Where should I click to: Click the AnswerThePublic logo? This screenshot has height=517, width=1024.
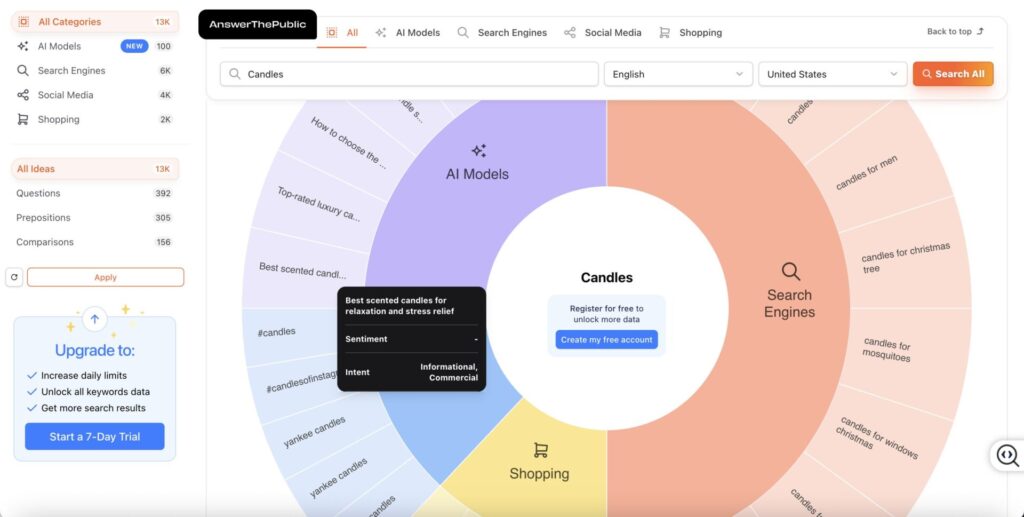257,24
